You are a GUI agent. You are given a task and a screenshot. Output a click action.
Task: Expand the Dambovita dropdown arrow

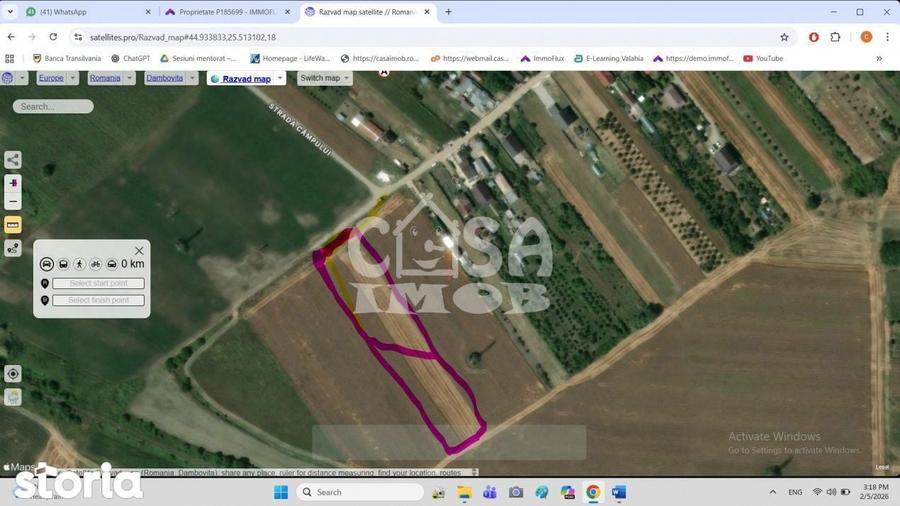192,78
